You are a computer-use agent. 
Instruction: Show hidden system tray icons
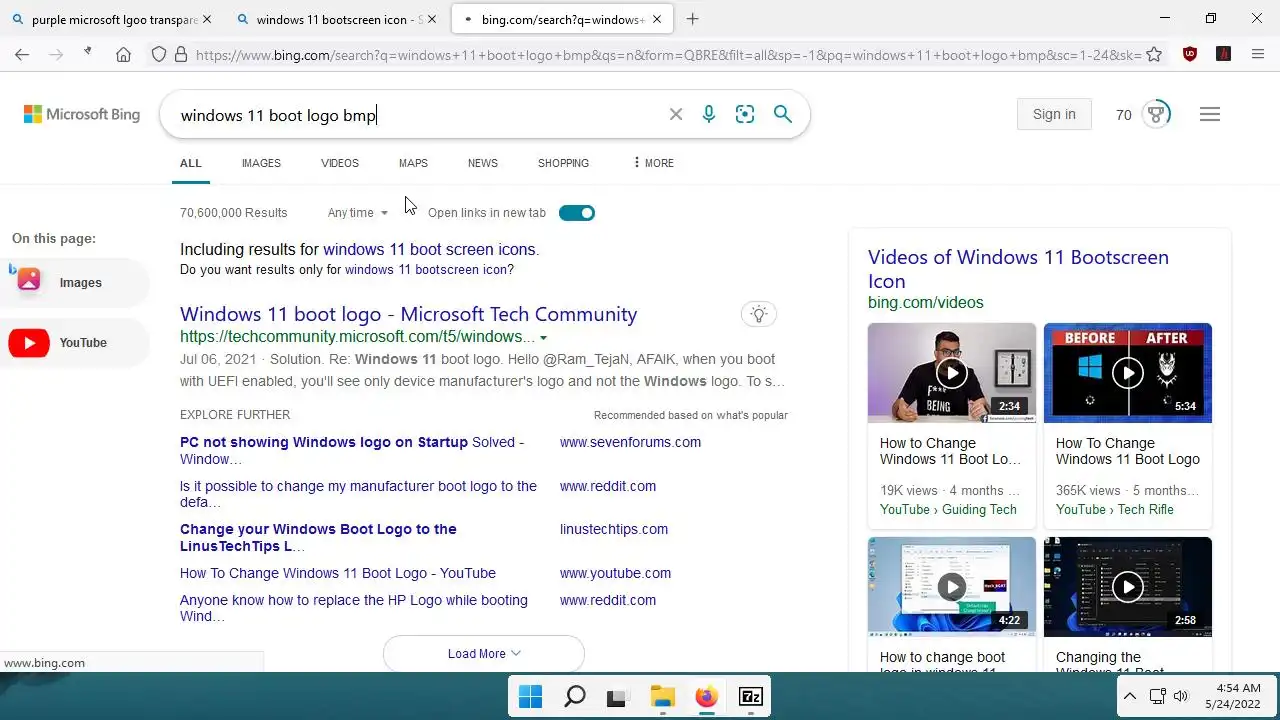click(x=1130, y=696)
